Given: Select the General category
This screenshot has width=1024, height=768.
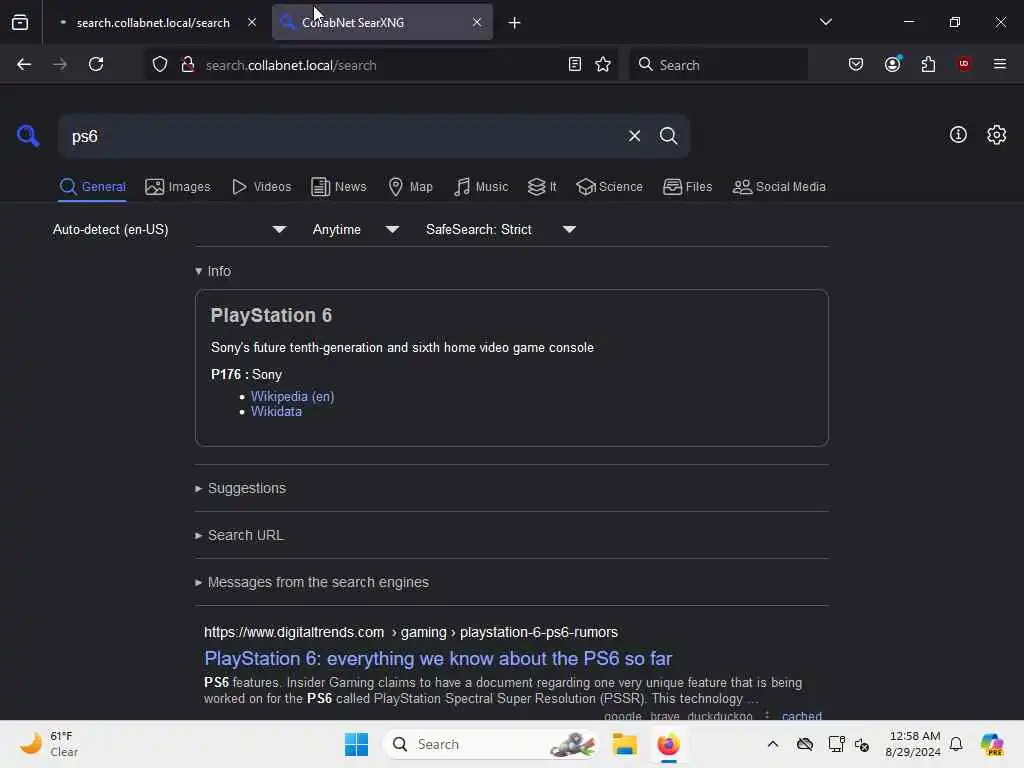Looking at the screenshot, I should 92,187.
